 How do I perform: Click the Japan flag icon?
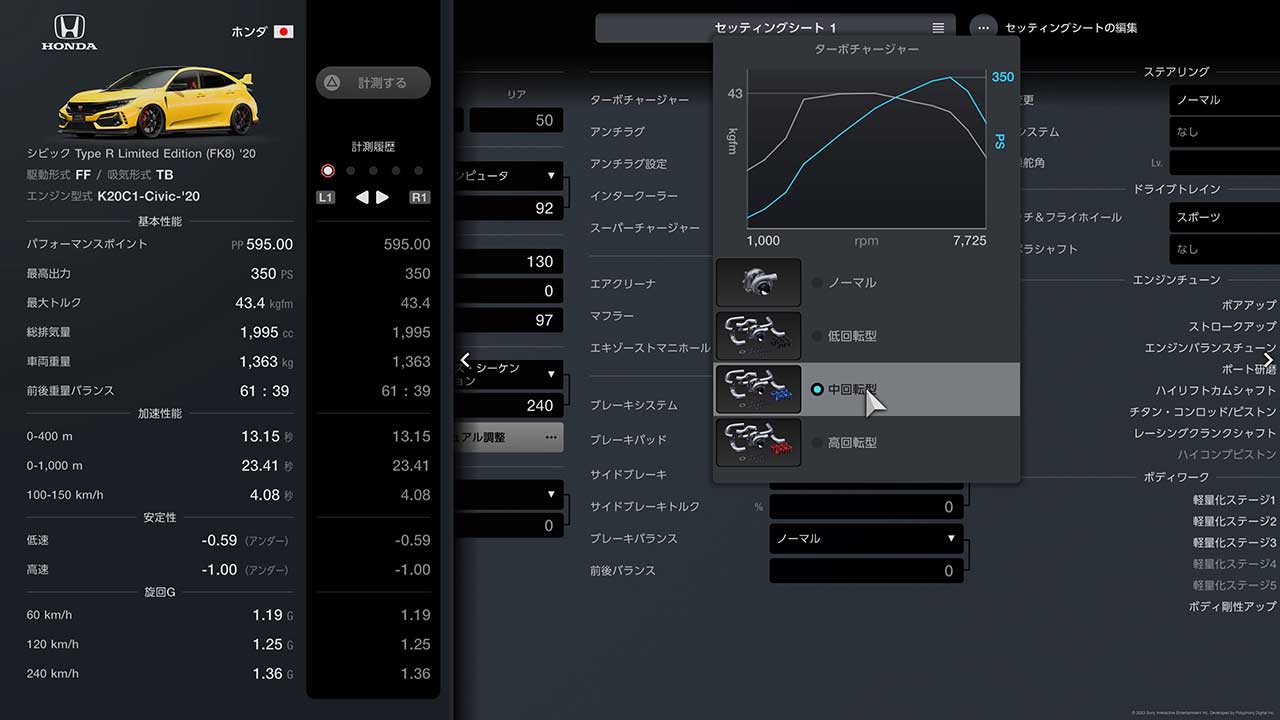tap(284, 32)
